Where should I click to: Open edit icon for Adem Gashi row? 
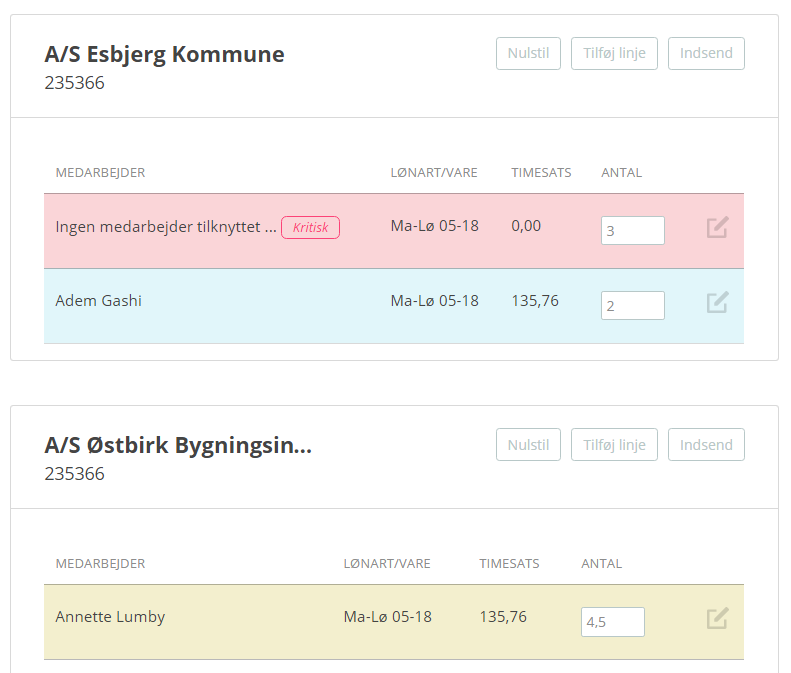tap(717, 302)
